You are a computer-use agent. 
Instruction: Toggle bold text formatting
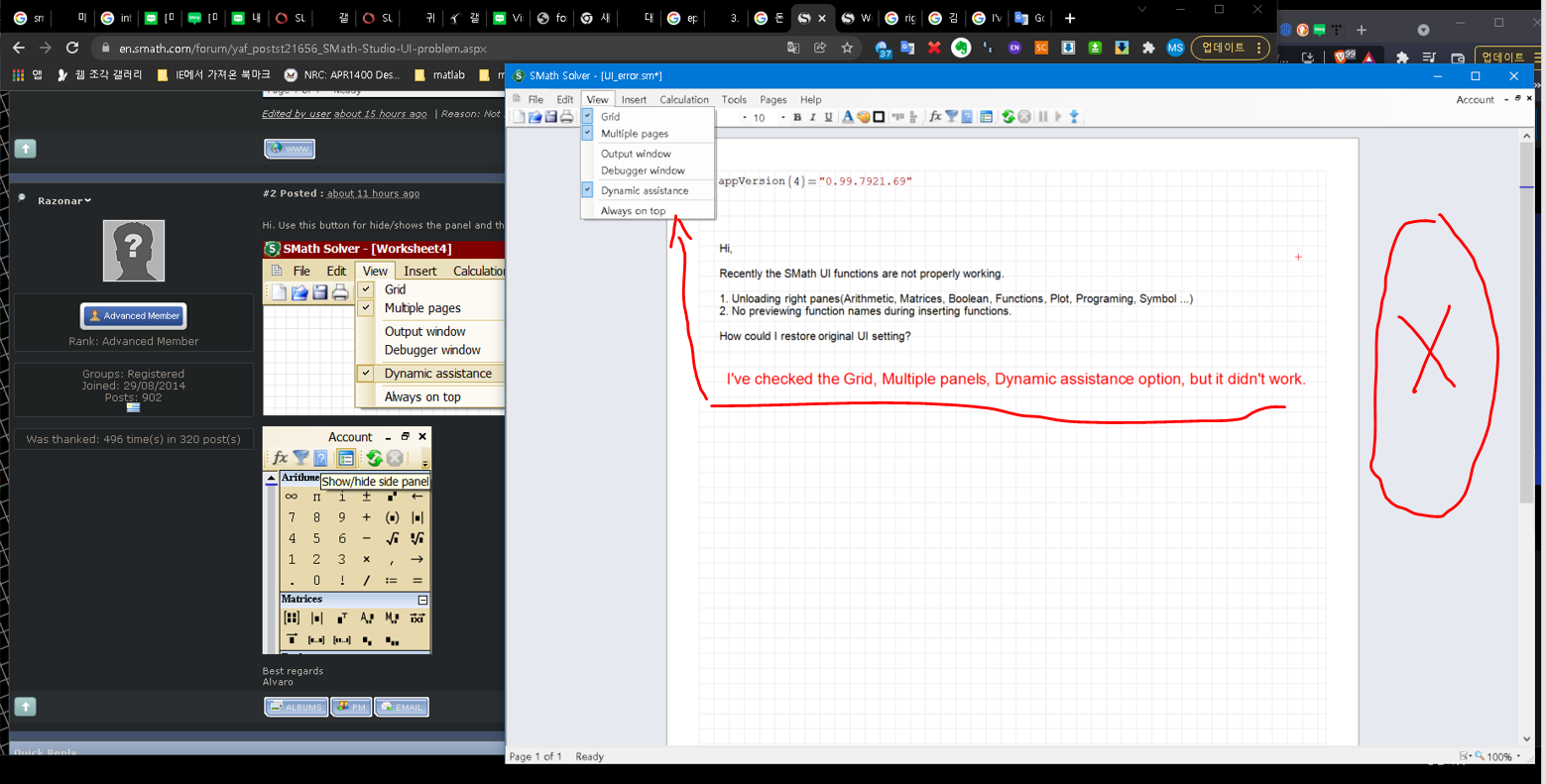click(x=797, y=117)
